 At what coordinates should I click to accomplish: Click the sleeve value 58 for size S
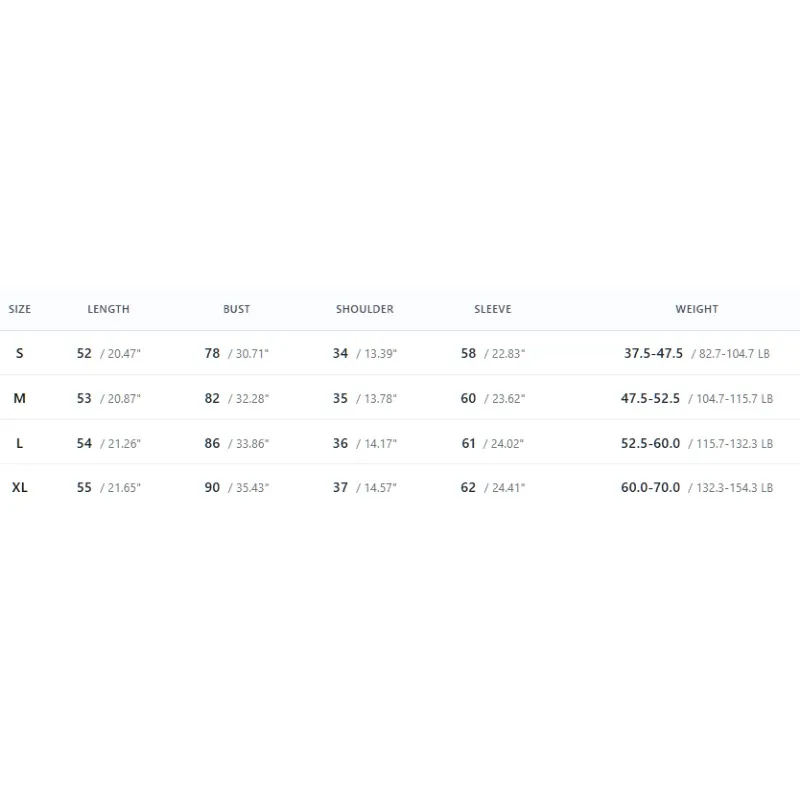tap(468, 353)
